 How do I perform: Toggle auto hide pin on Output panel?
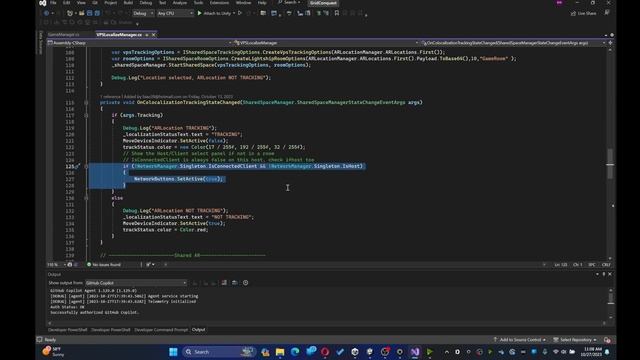[604, 274]
